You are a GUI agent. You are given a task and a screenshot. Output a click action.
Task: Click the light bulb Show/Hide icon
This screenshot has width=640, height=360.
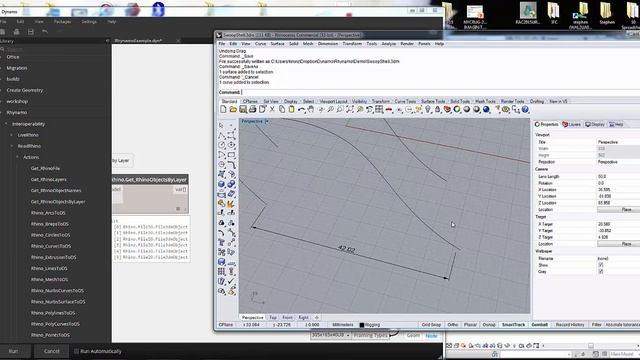[x=428, y=109]
